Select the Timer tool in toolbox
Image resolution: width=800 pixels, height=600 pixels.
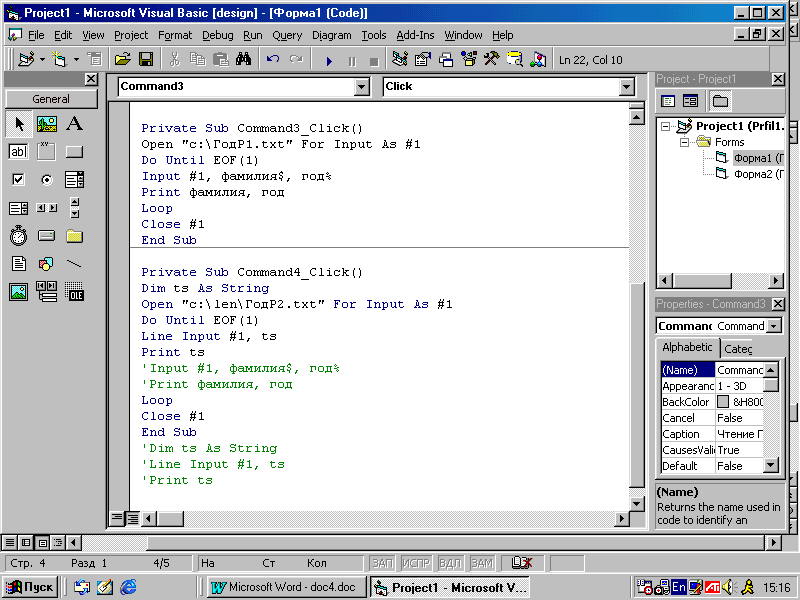(x=19, y=236)
